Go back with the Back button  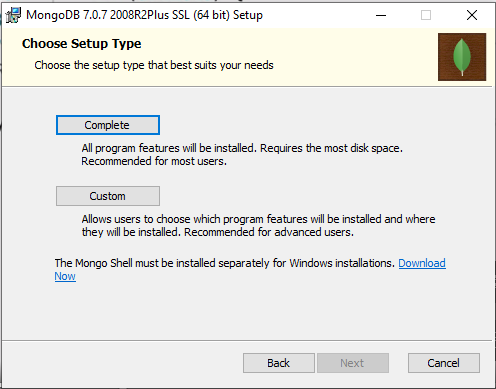279,363
